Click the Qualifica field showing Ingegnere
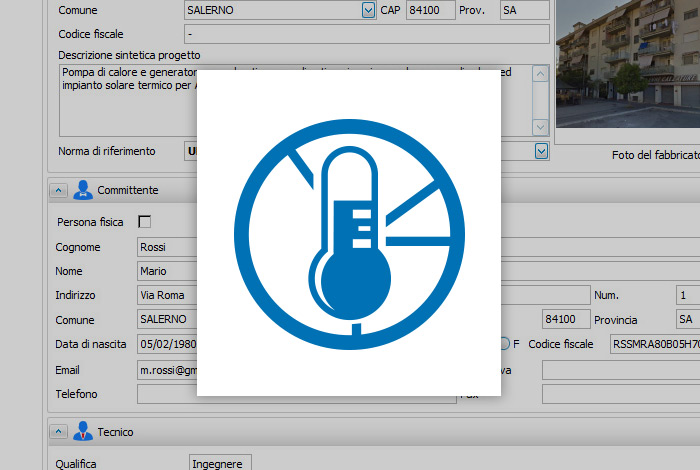The width and height of the screenshot is (700, 470). [x=221, y=463]
